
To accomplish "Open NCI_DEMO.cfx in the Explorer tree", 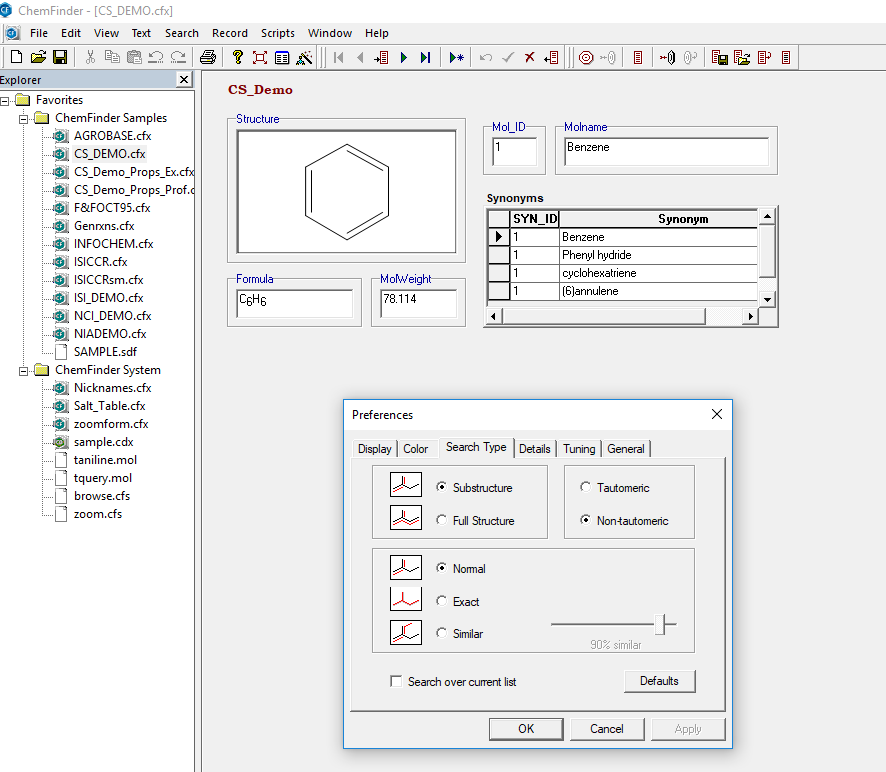I will [112, 316].
